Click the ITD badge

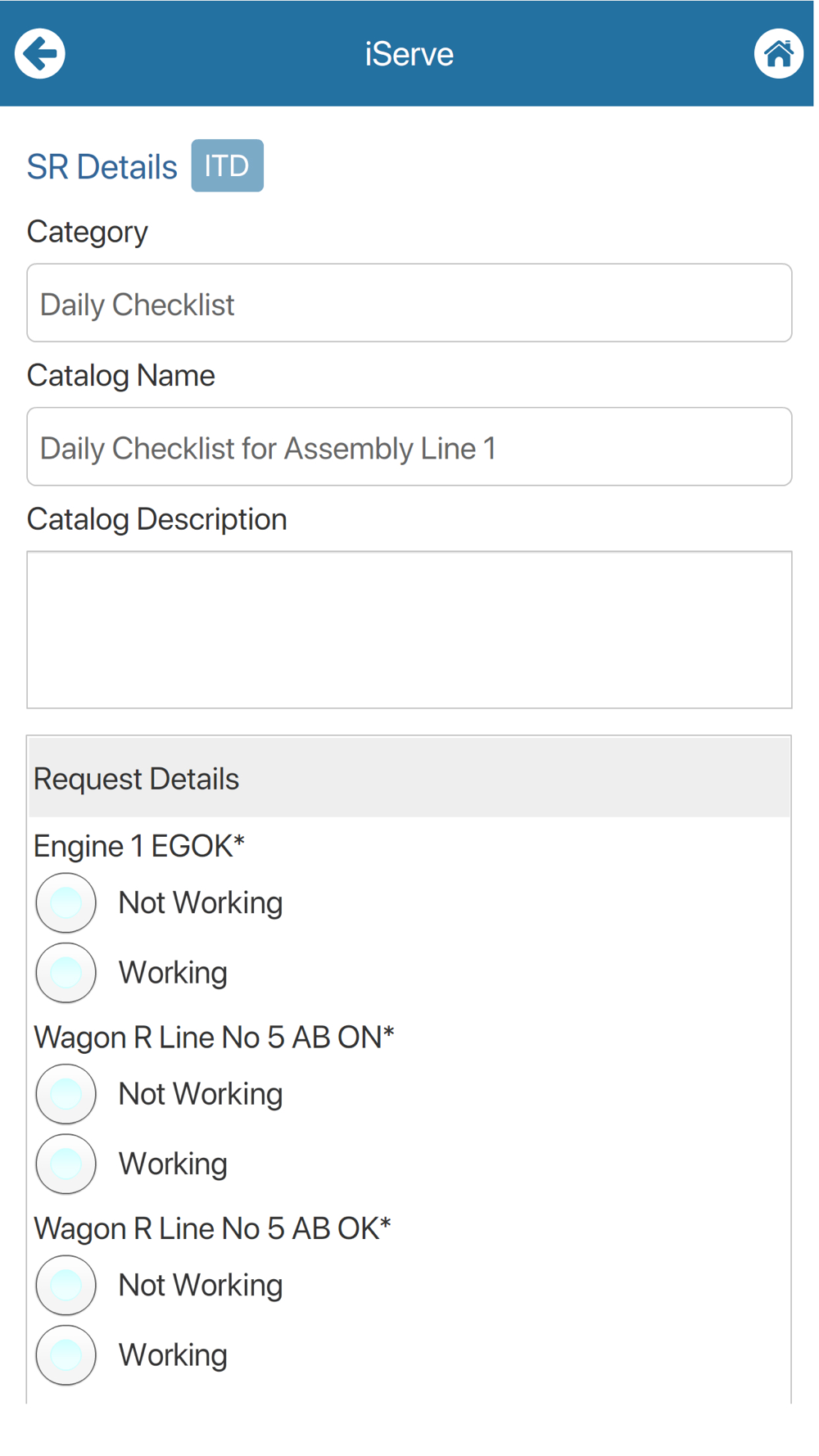coord(227,166)
